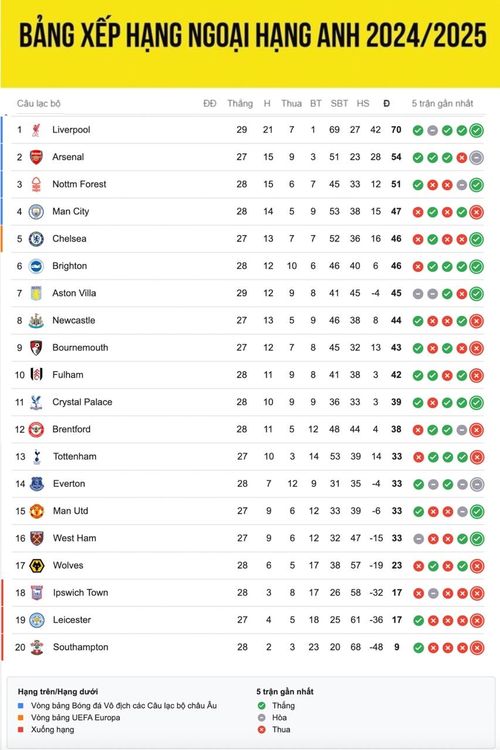Click the HS column header
500x750 pixels.
coord(363,103)
